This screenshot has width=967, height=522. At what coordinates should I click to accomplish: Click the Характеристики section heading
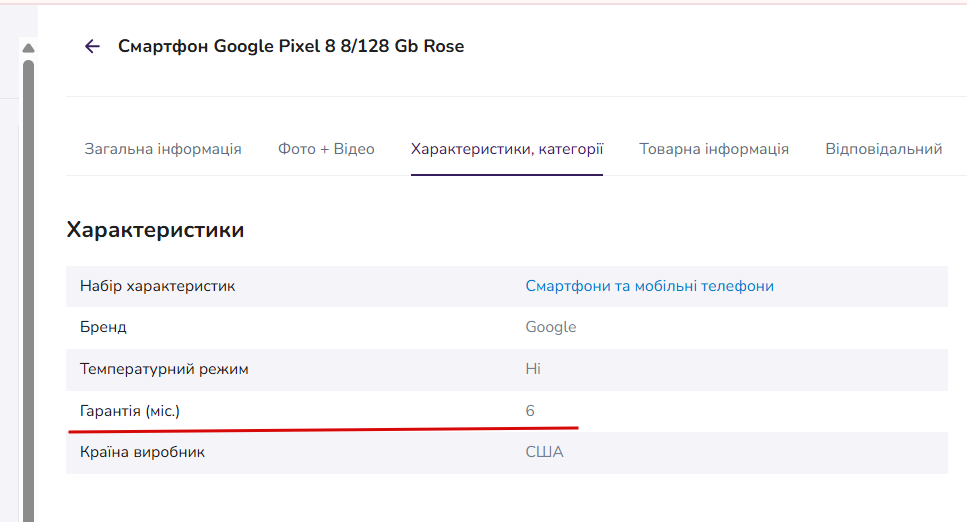[155, 230]
